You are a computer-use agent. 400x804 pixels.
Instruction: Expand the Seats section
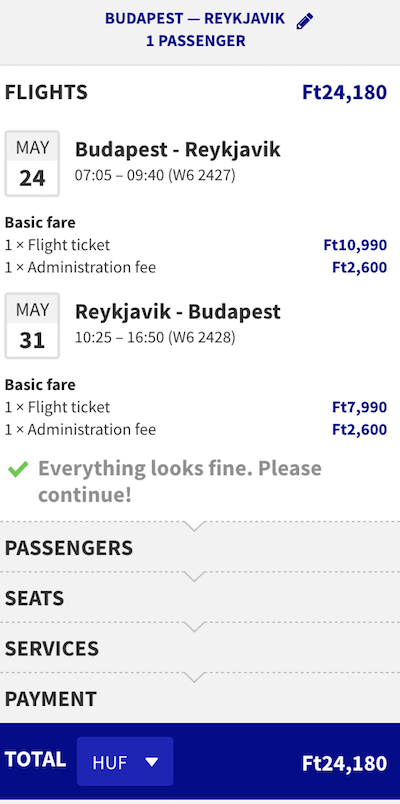coord(200,598)
